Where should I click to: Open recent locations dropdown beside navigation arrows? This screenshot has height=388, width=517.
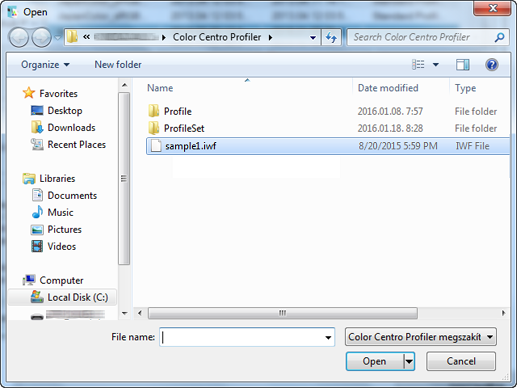pos(57,38)
